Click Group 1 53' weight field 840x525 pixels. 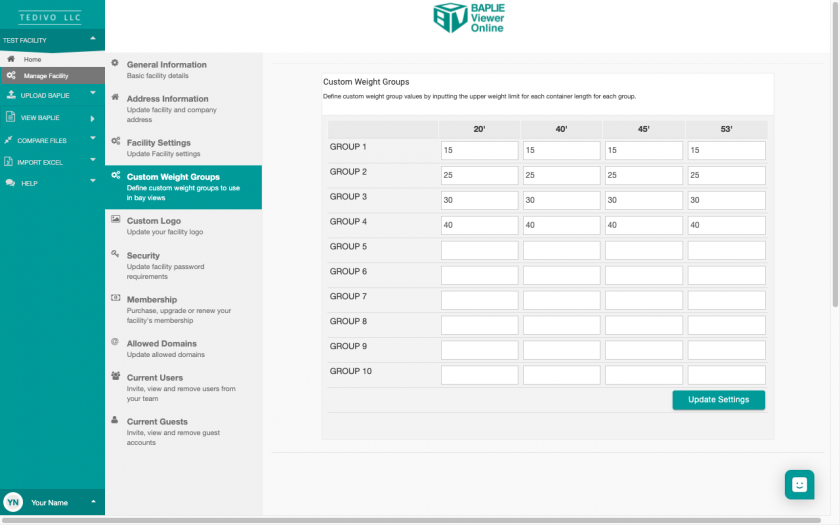coord(726,150)
